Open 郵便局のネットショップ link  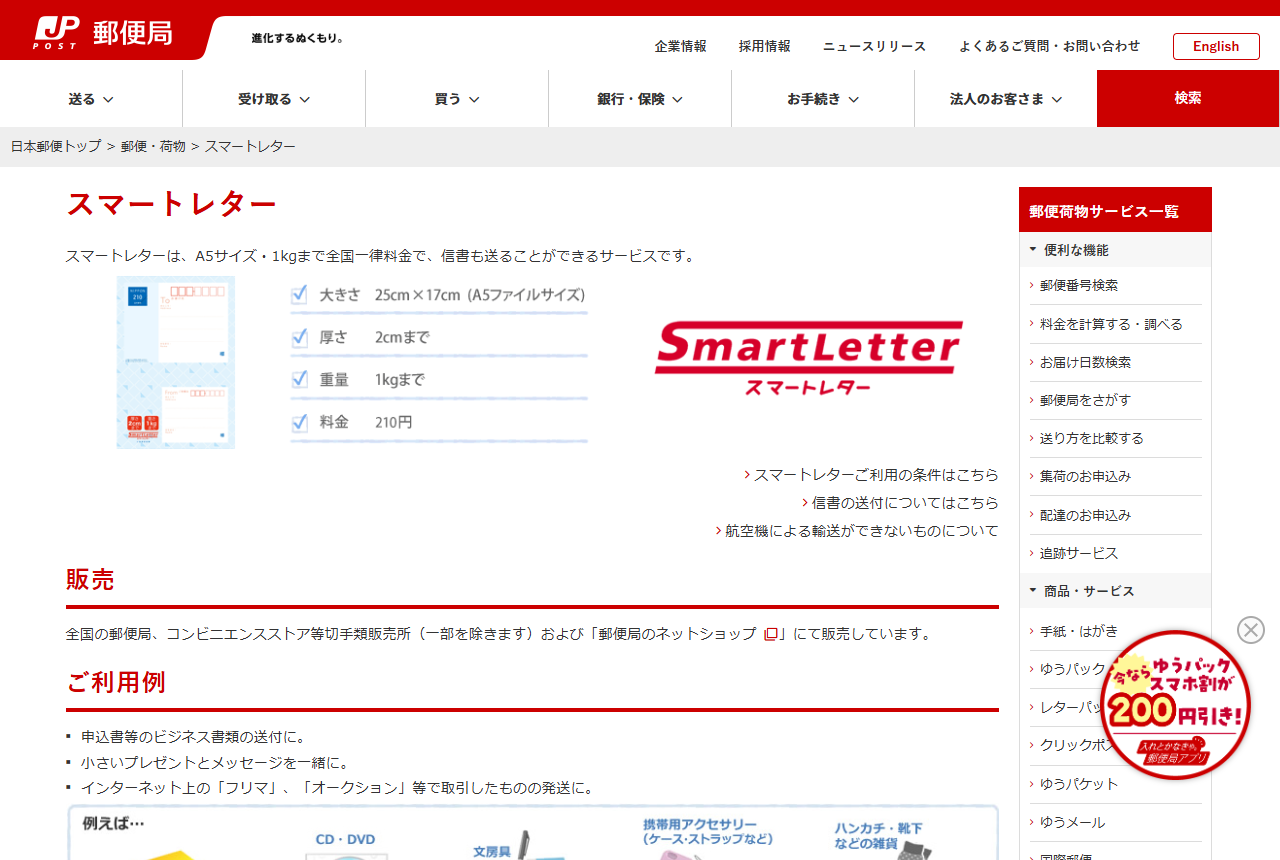(x=678, y=634)
